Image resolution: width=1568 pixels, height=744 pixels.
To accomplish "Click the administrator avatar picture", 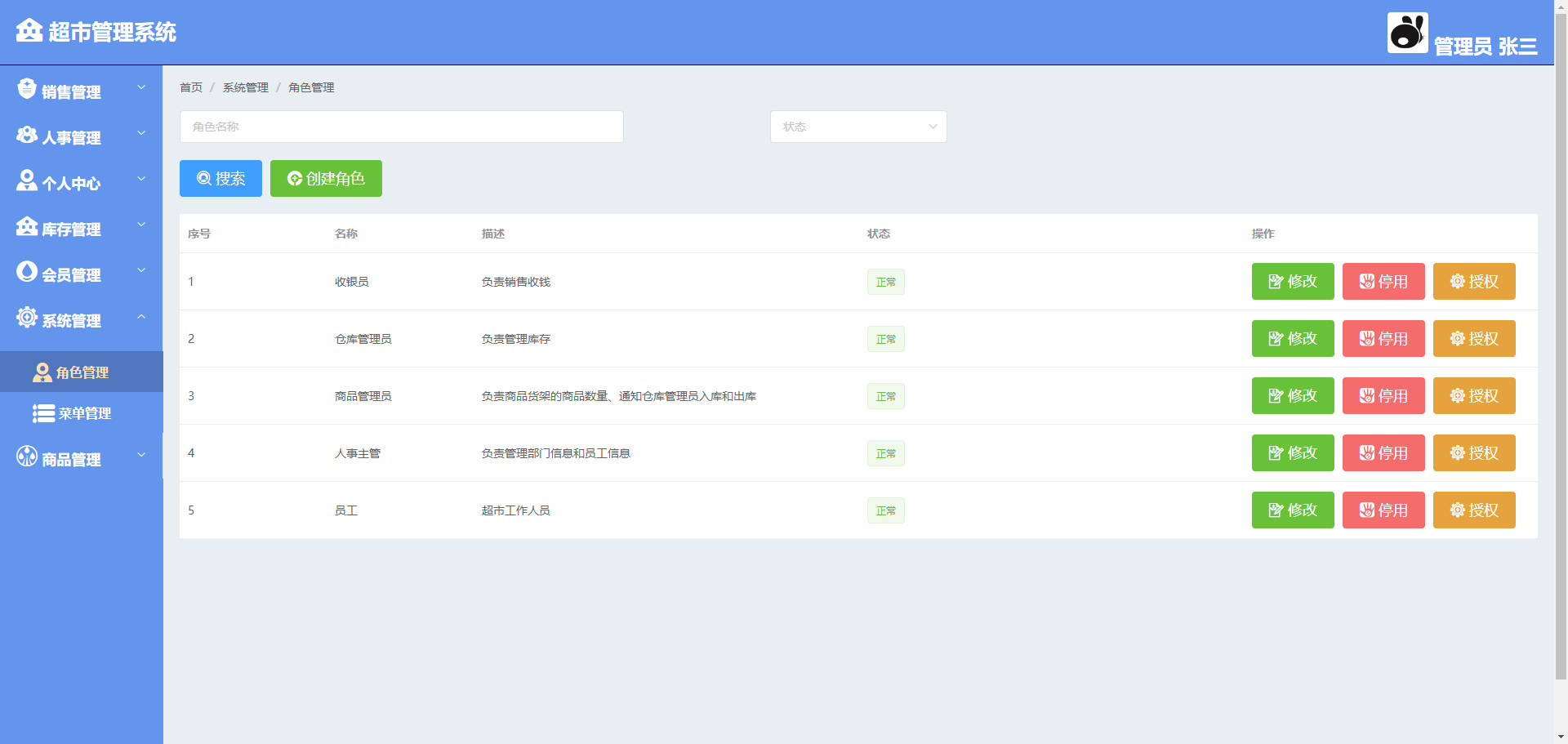I will 1407,33.
